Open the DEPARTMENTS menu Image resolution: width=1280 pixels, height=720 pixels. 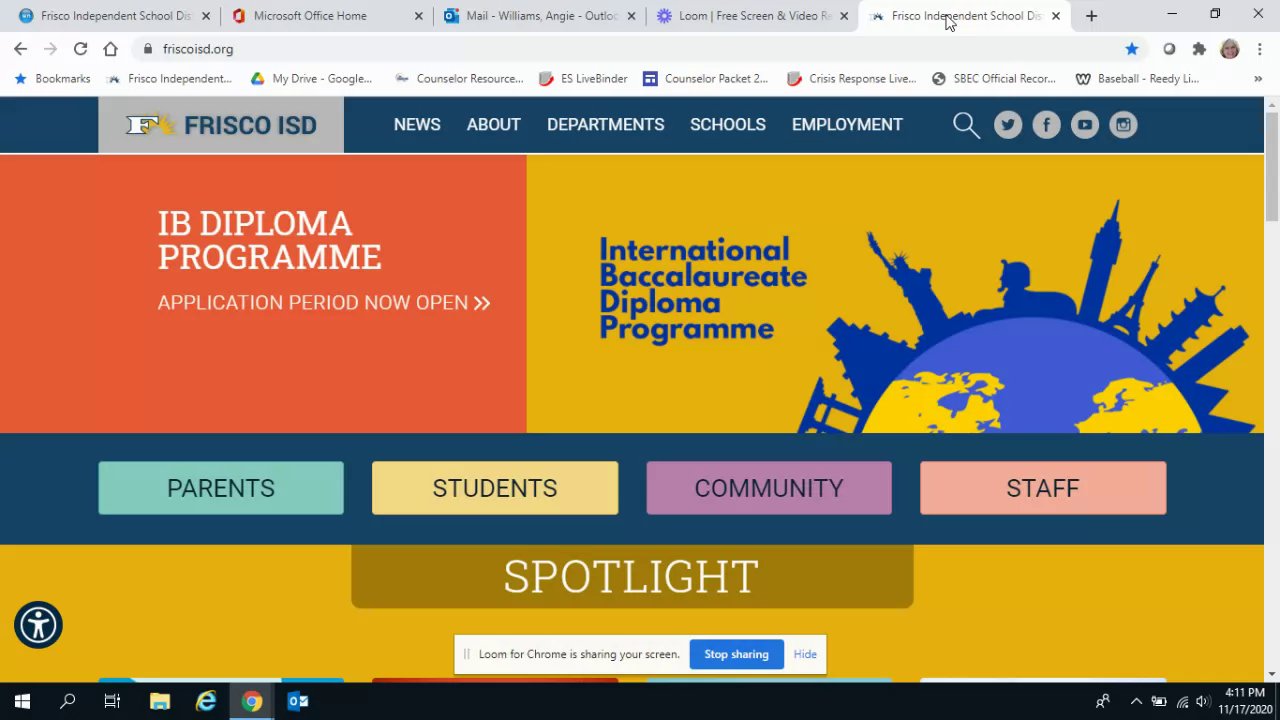click(605, 125)
